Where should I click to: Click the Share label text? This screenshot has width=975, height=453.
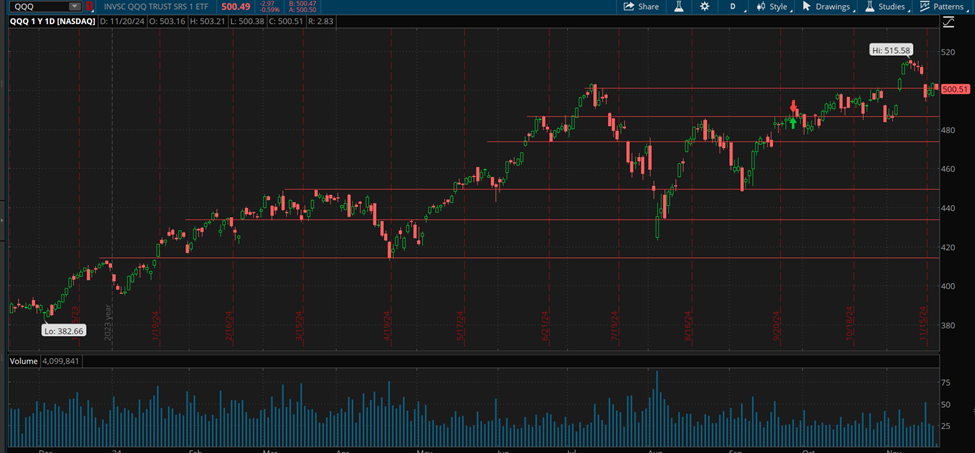pyautogui.click(x=648, y=6)
